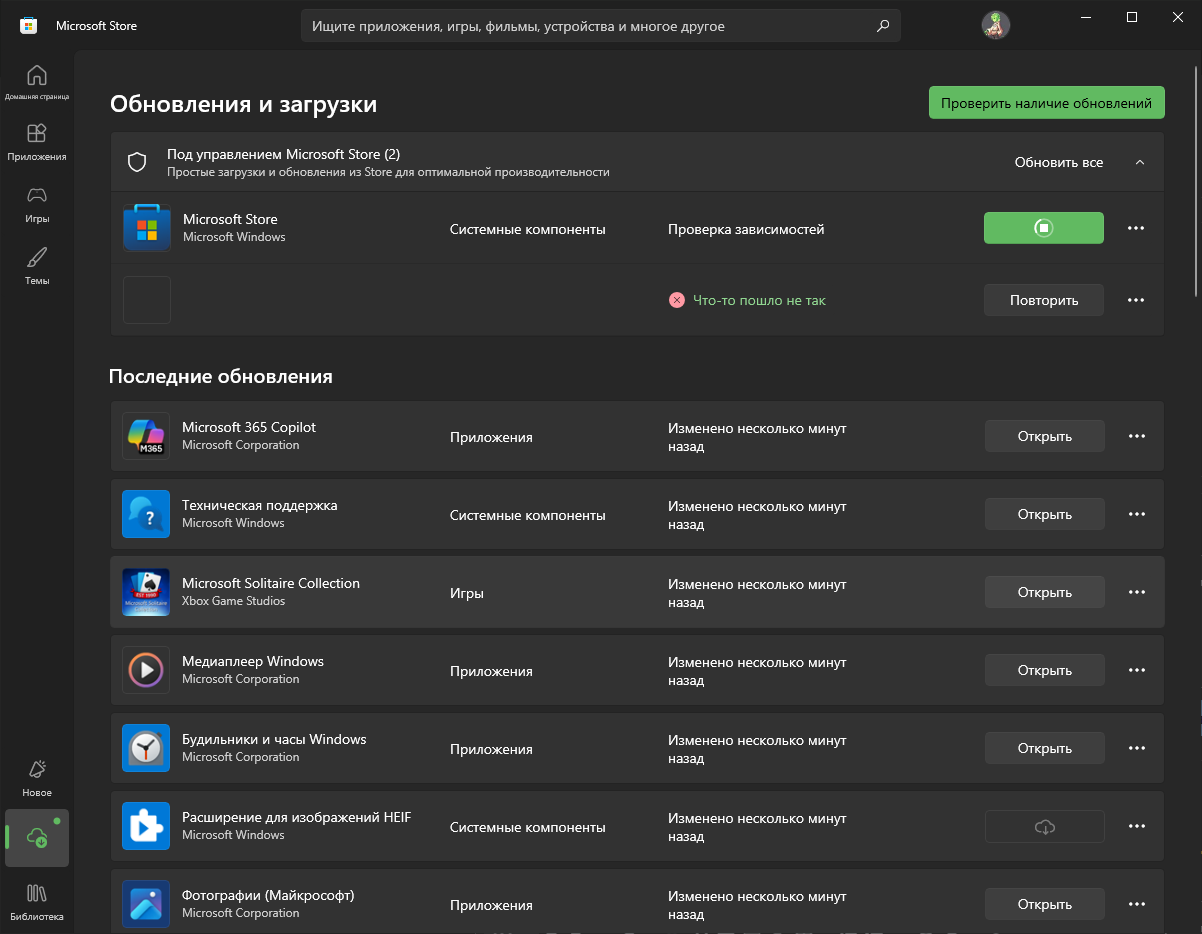Click Проверка зависимостей status text

[746, 229]
